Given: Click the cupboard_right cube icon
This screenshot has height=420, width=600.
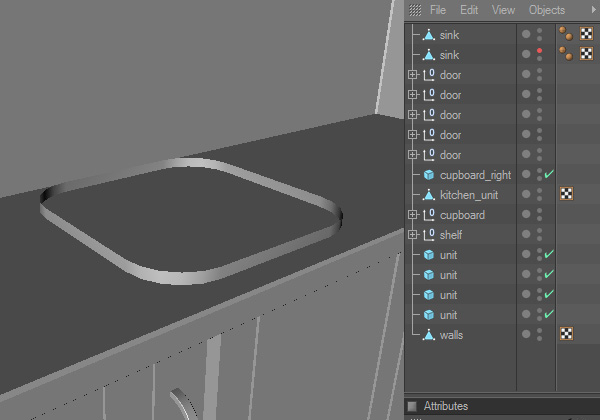Looking at the screenshot, I should pos(429,175).
